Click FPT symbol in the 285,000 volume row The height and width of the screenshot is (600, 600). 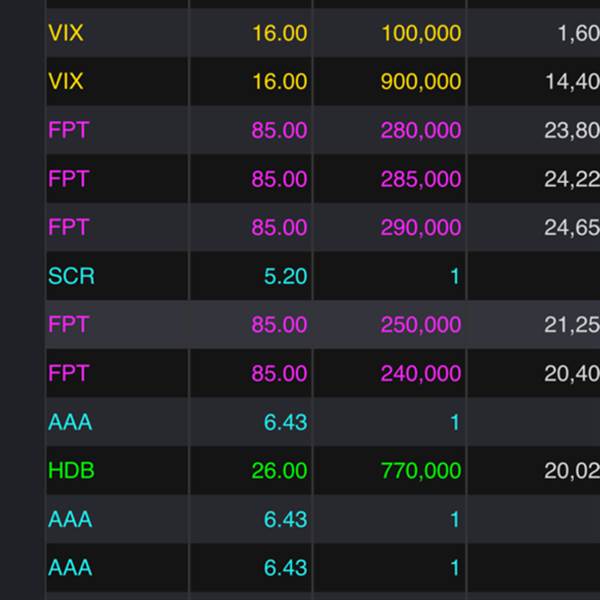point(68,179)
